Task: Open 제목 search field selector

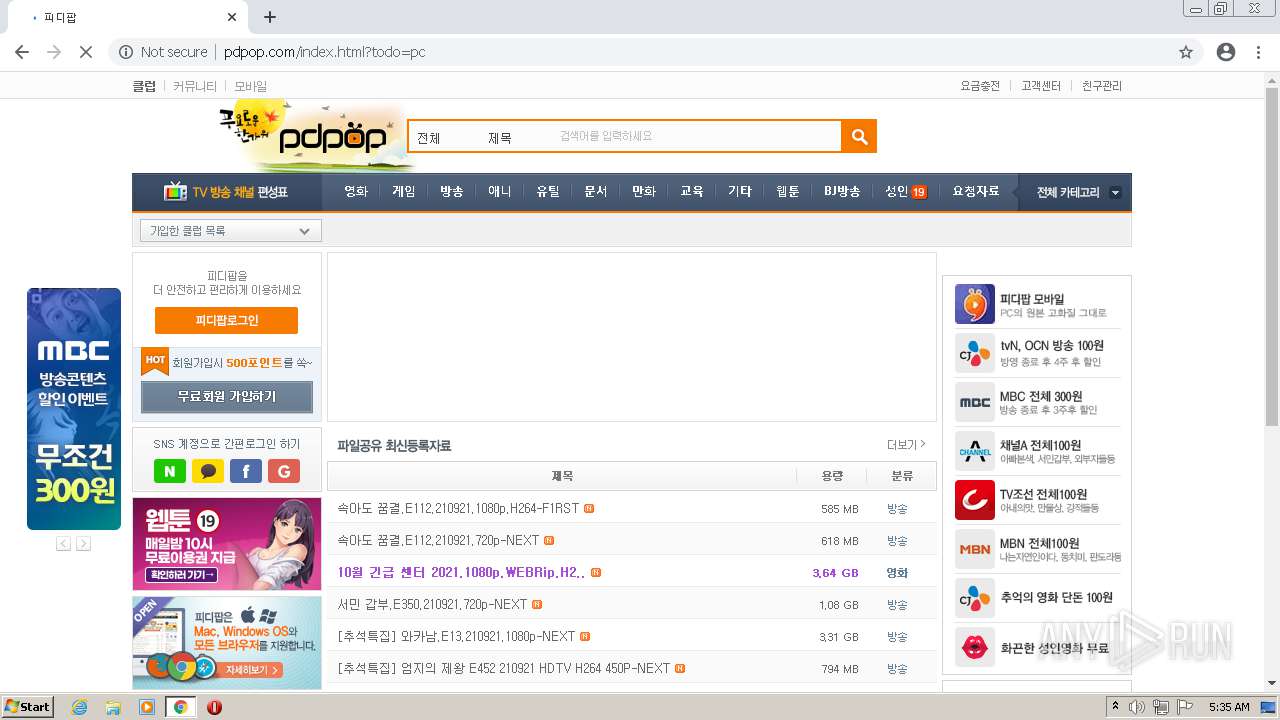Action: (x=500, y=138)
